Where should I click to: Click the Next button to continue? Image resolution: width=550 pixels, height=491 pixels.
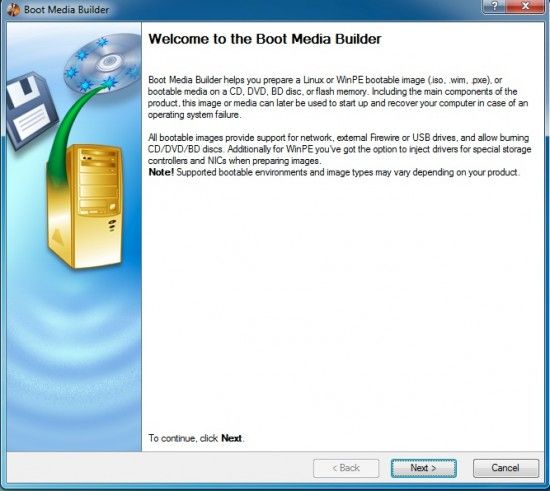424,468
